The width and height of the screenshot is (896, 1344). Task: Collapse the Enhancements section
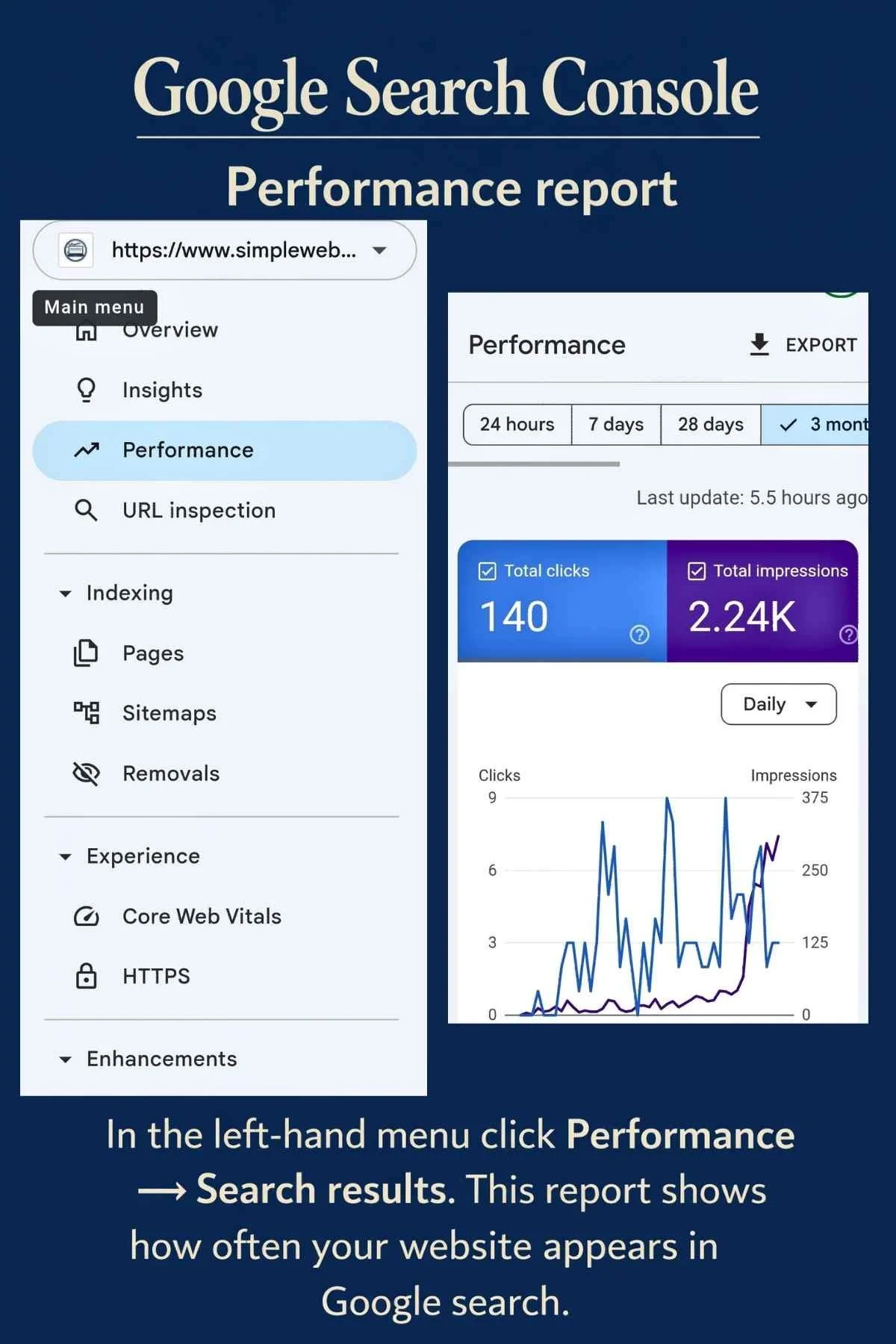pos(66,1060)
